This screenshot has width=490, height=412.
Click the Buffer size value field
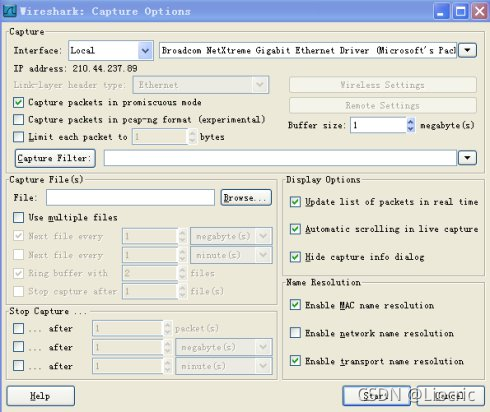click(378, 125)
